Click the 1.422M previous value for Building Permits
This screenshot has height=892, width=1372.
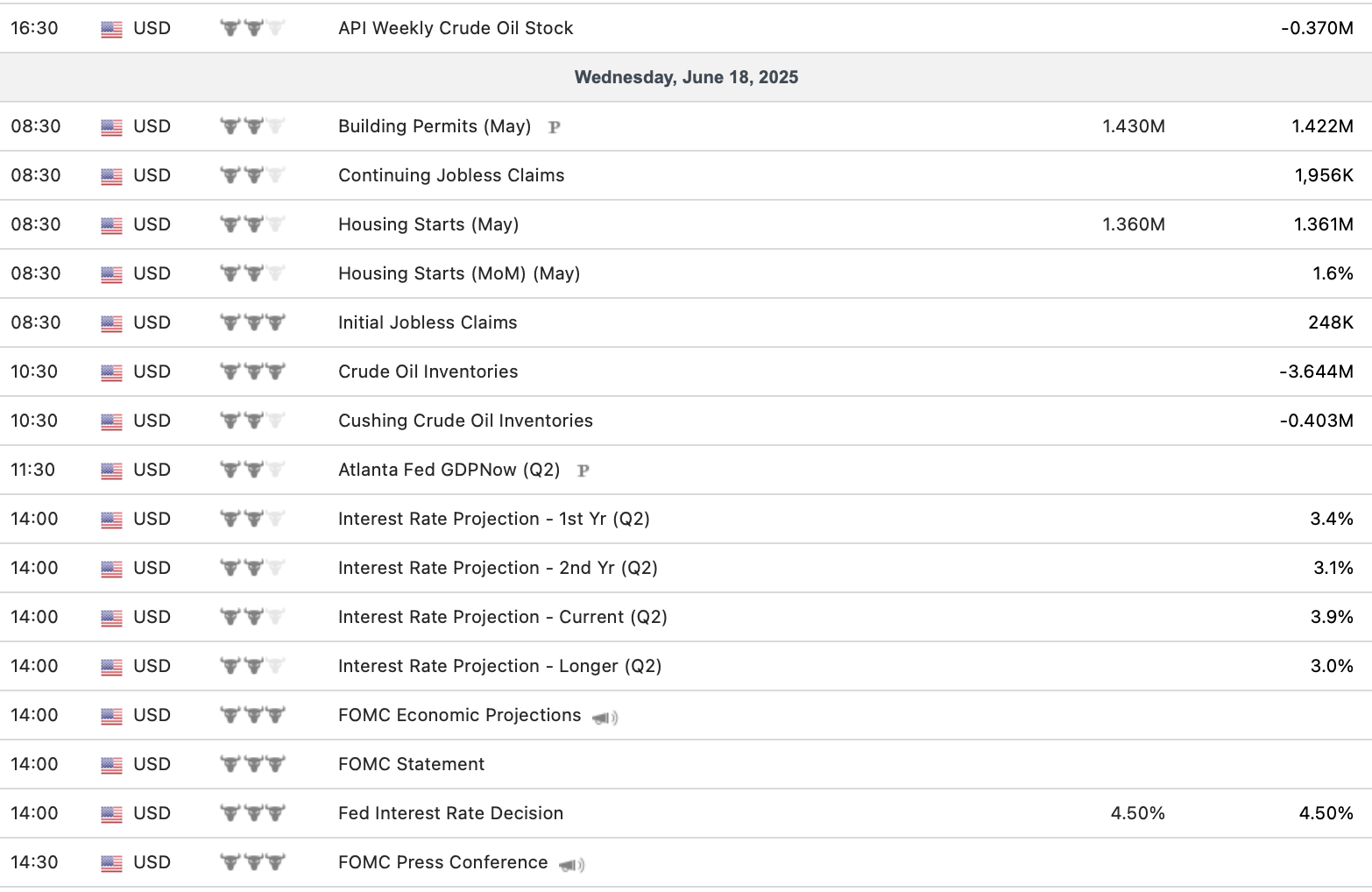(x=1322, y=126)
